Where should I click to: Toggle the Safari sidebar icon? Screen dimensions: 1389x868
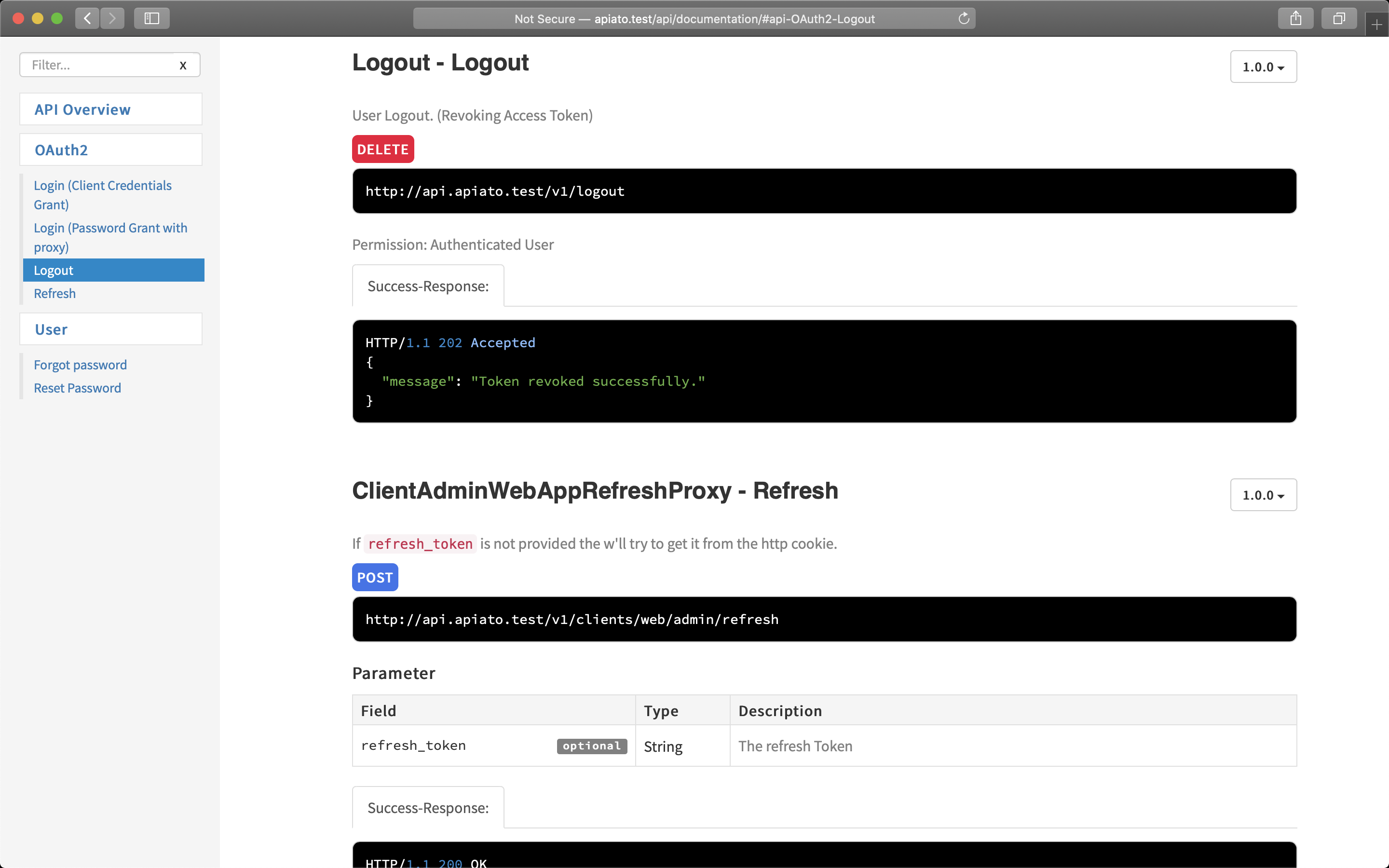151,18
